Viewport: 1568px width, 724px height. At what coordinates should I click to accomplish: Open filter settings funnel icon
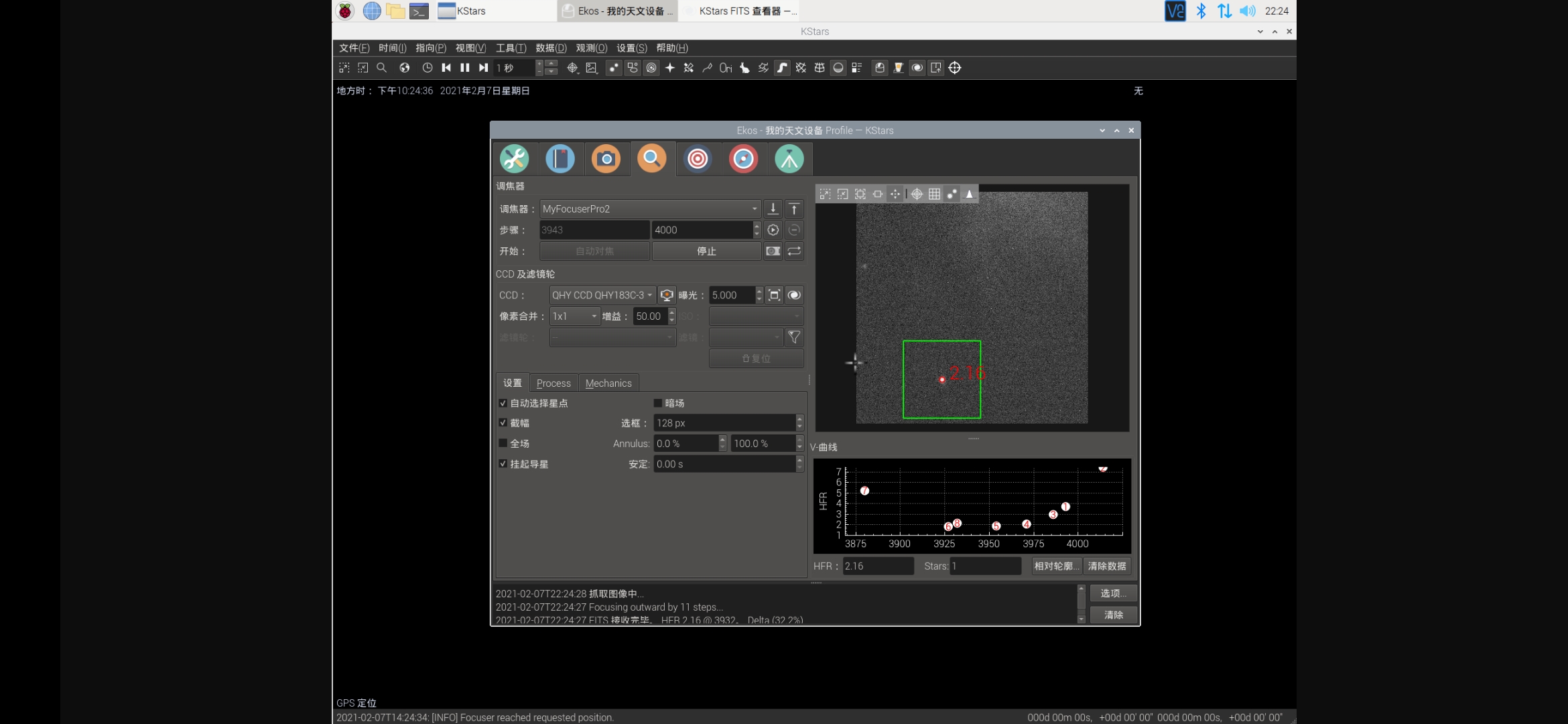[x=794, y=337]
